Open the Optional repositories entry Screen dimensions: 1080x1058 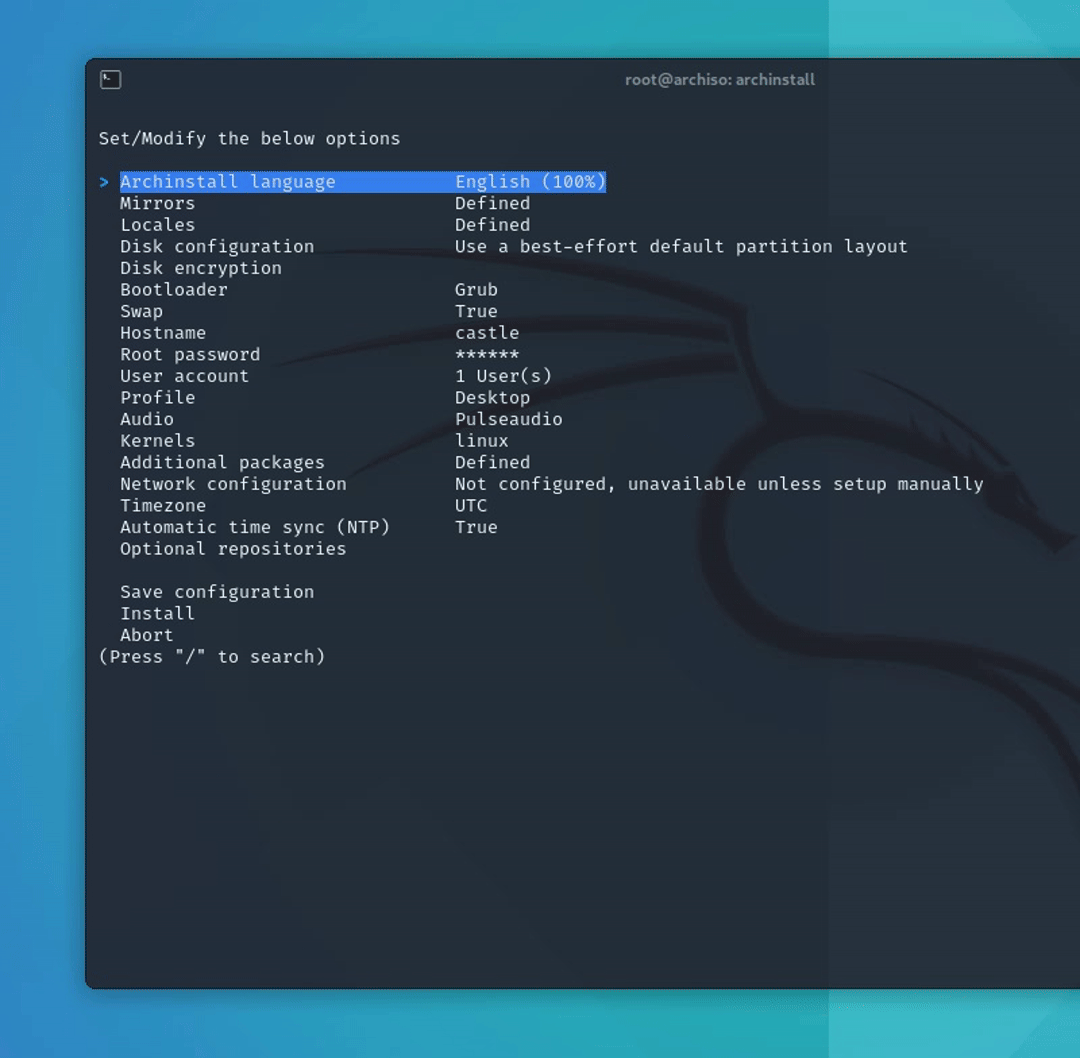[x=233, y=548]
